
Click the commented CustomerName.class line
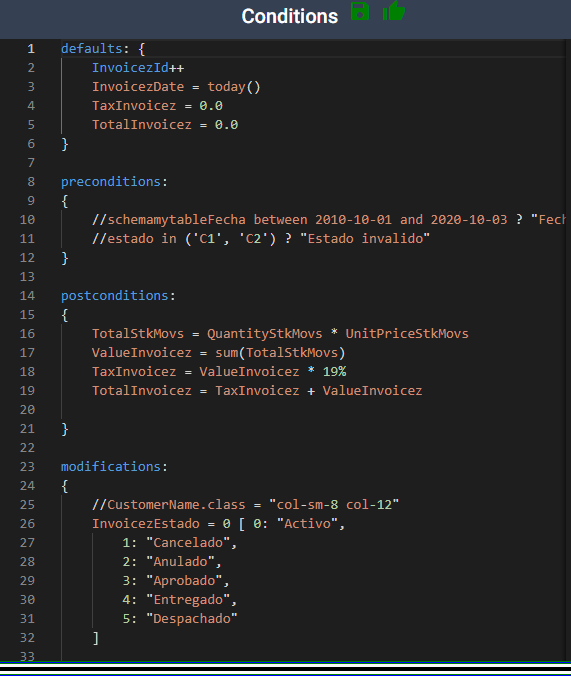pos(245,504)
